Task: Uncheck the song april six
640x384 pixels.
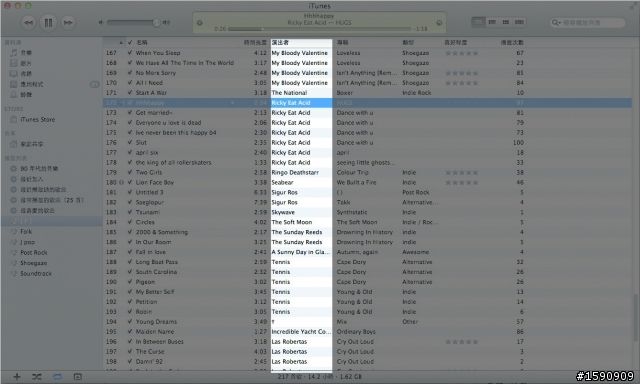Action: (129, 152)
